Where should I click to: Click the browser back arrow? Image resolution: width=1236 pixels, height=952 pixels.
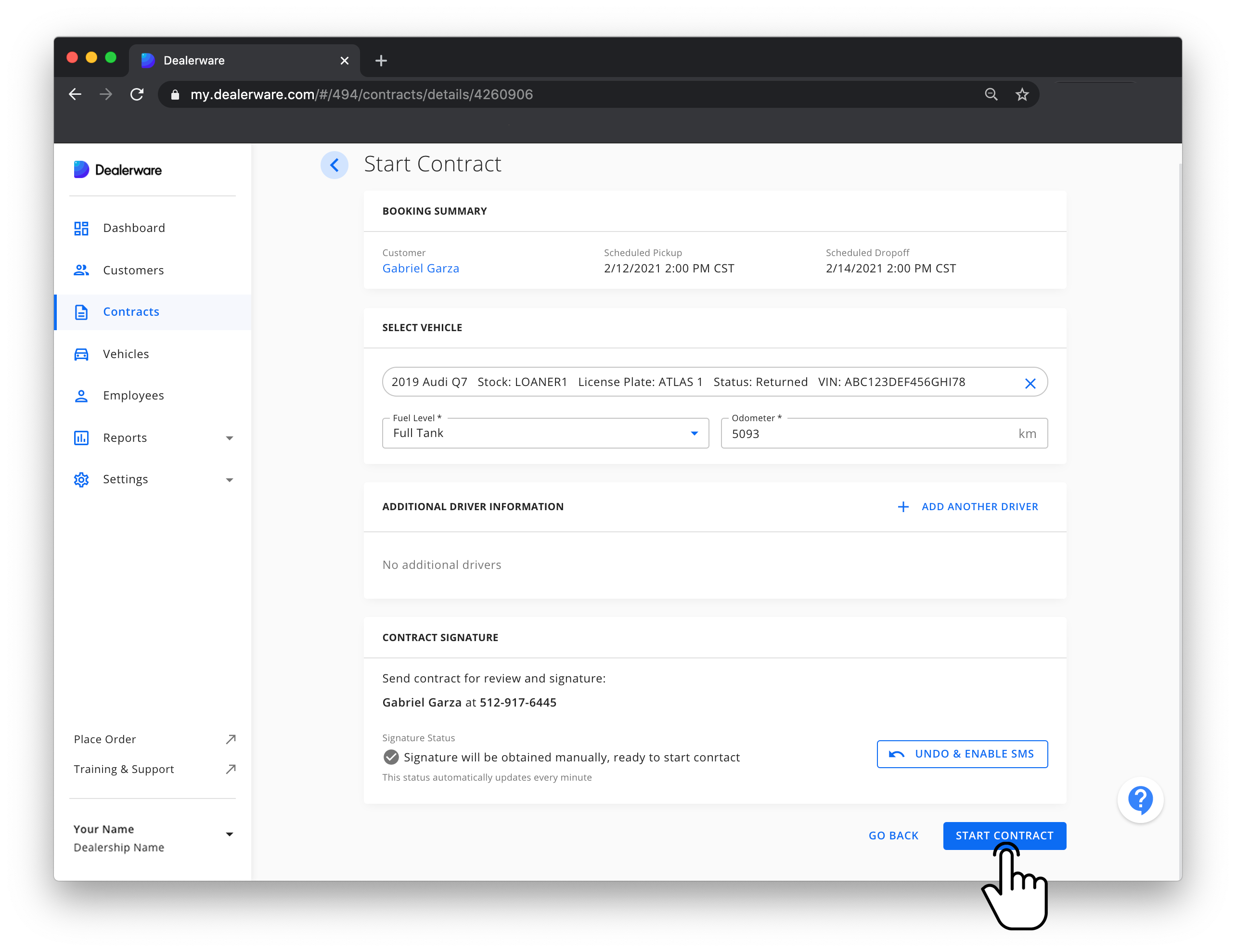(x=75, y=94)
